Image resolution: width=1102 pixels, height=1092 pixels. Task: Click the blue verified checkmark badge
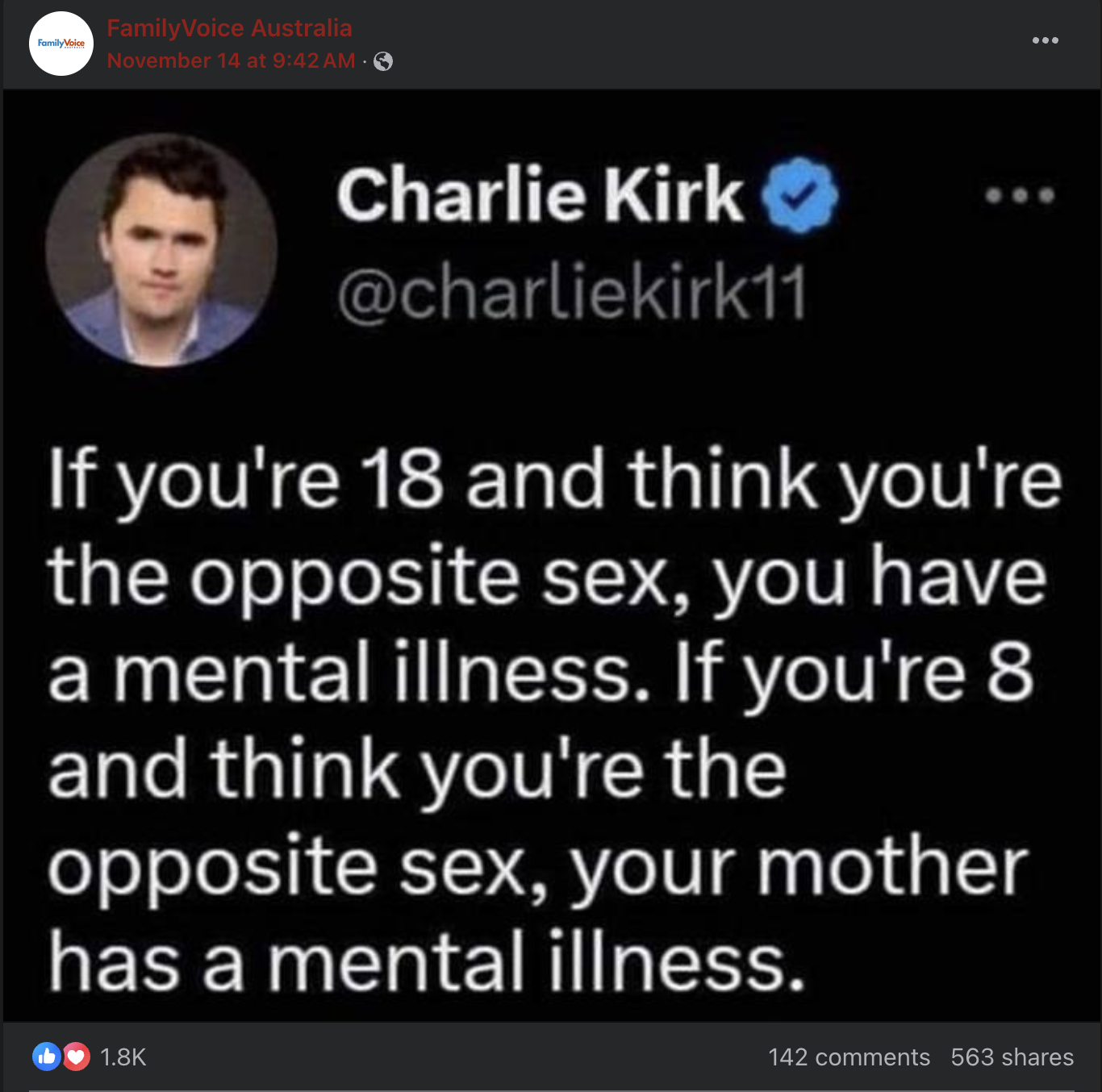click(x=800, y=196)
